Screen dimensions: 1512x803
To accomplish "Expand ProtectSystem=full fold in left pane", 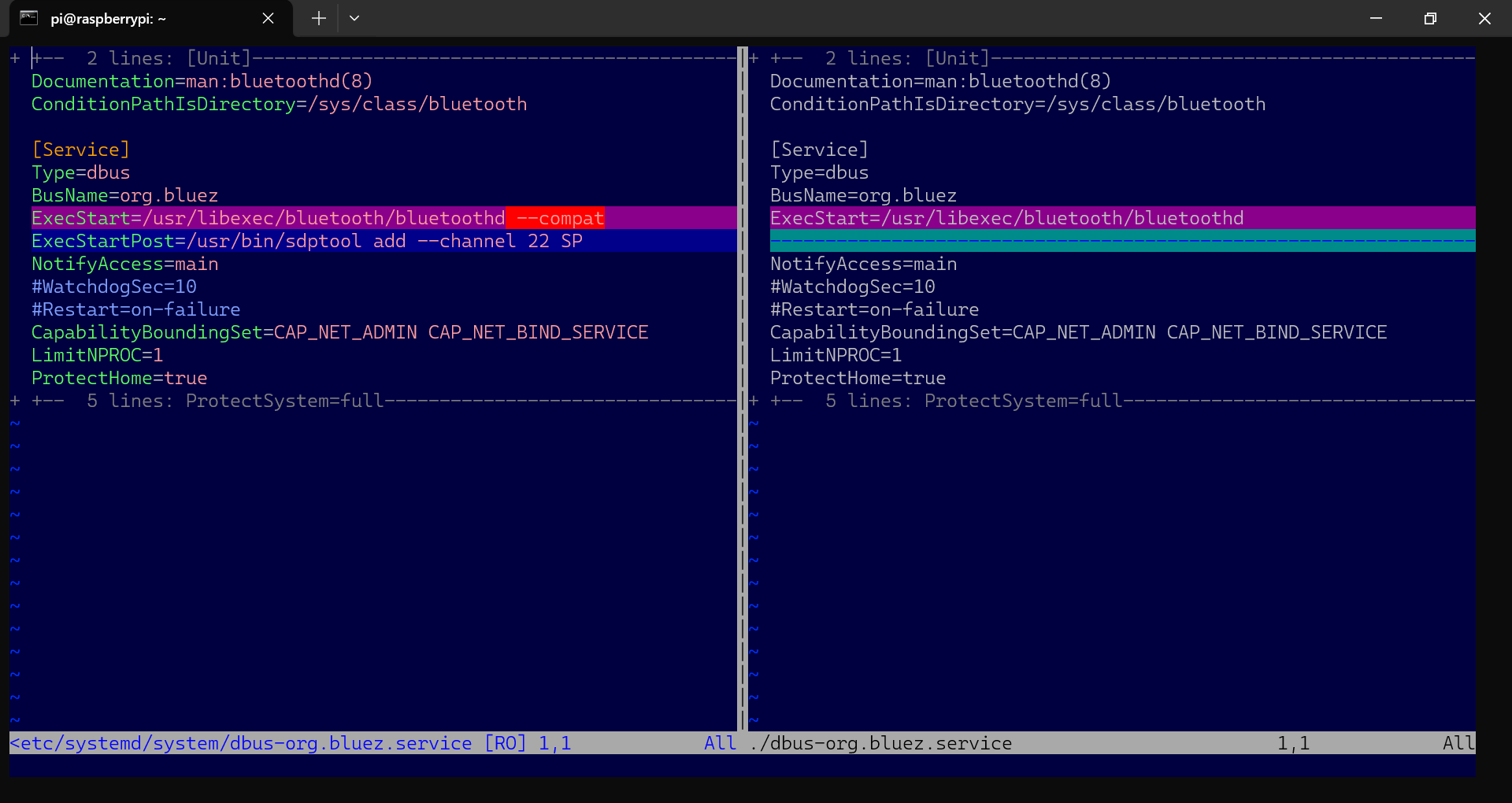I will pyautogui.click(x=373, y=401).
